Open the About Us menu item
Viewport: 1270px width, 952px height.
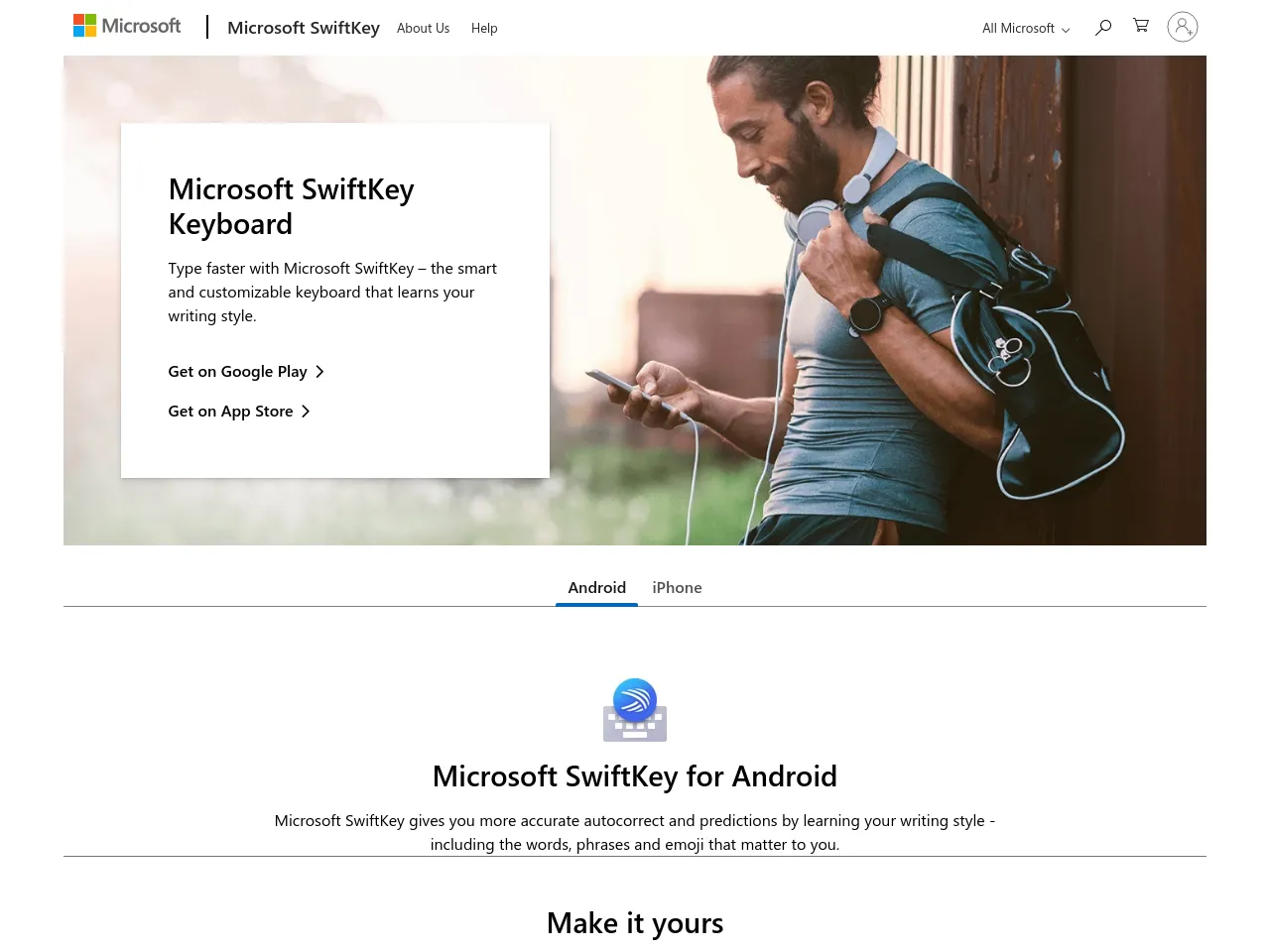tap(423, 29)
